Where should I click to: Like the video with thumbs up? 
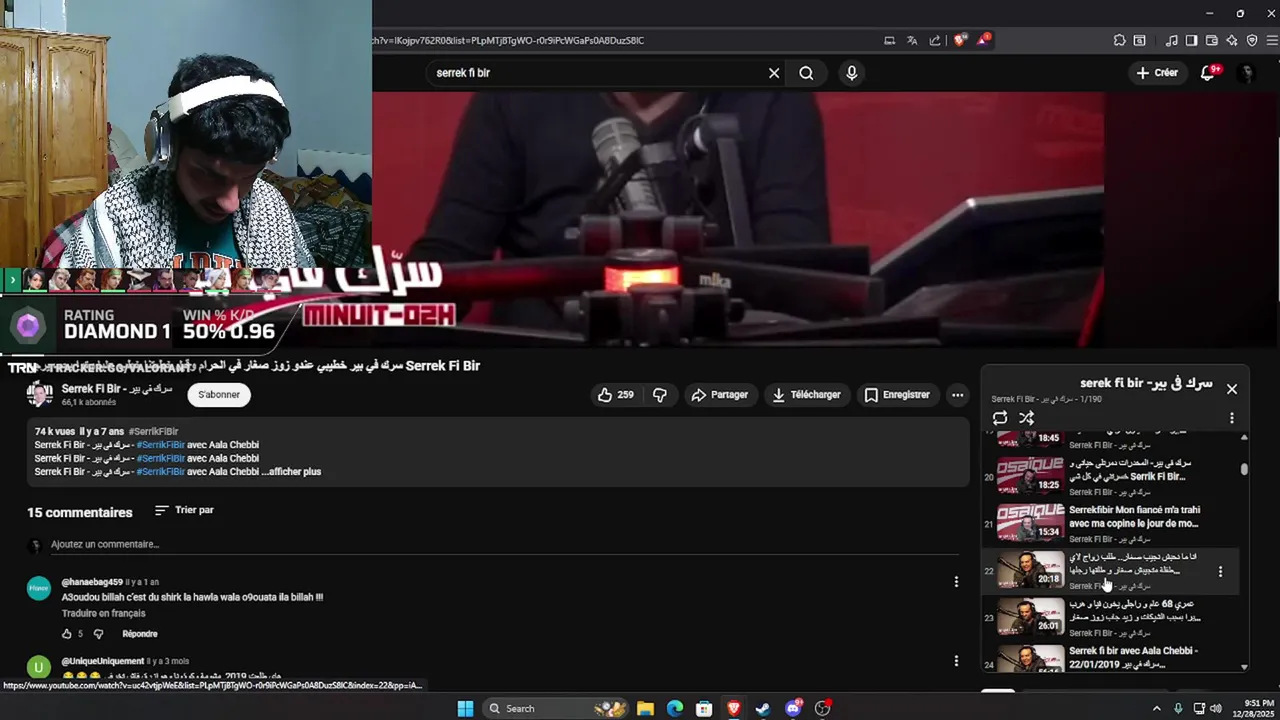point(616,395)
